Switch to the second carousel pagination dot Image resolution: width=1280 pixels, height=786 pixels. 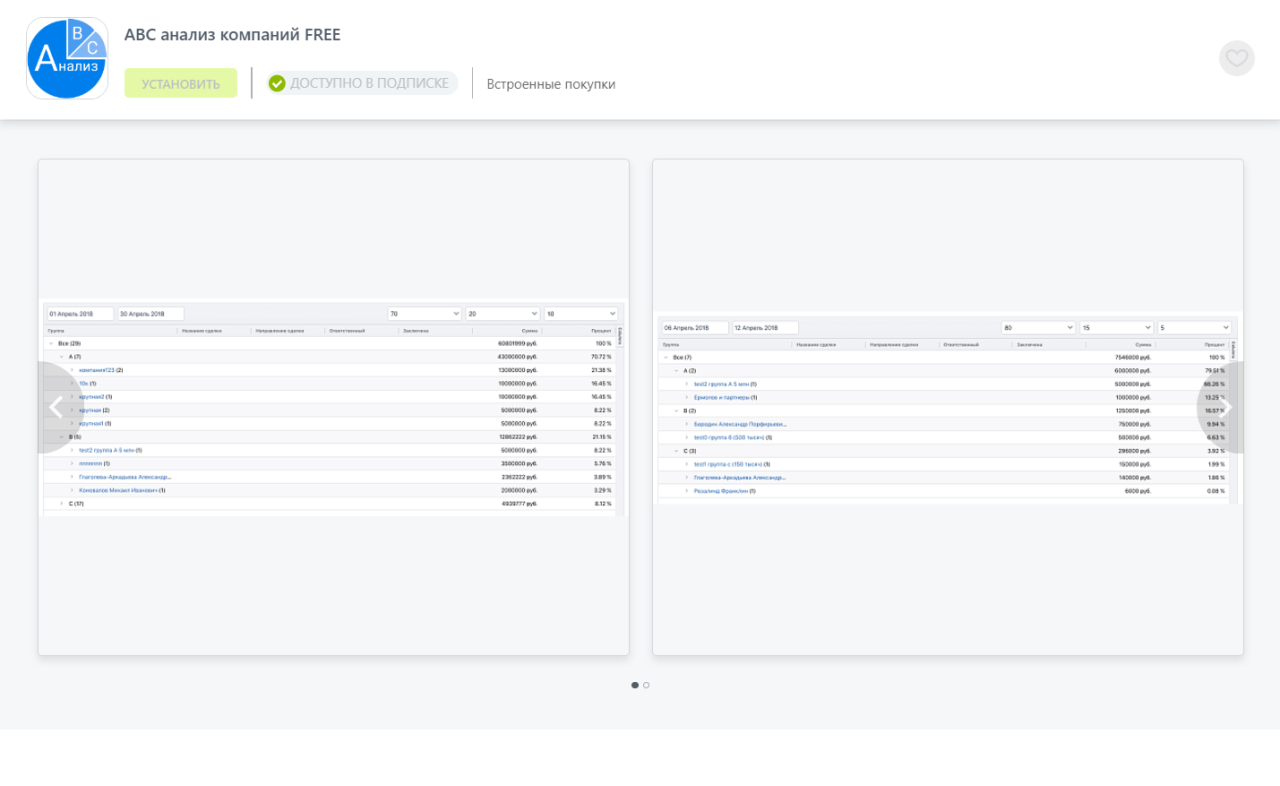[647, 685]
